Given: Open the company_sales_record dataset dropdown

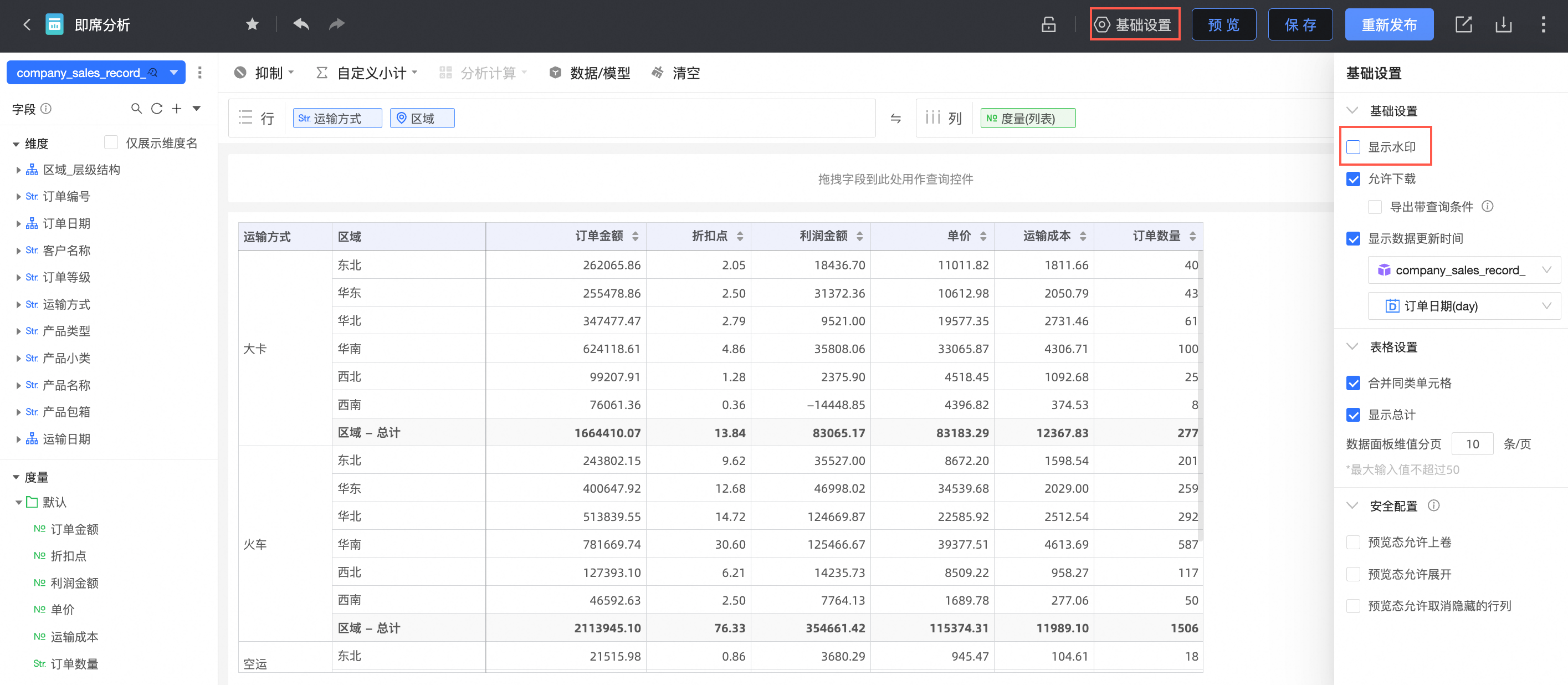Looking at the screenshot, I should click(x=1464, y=270).
